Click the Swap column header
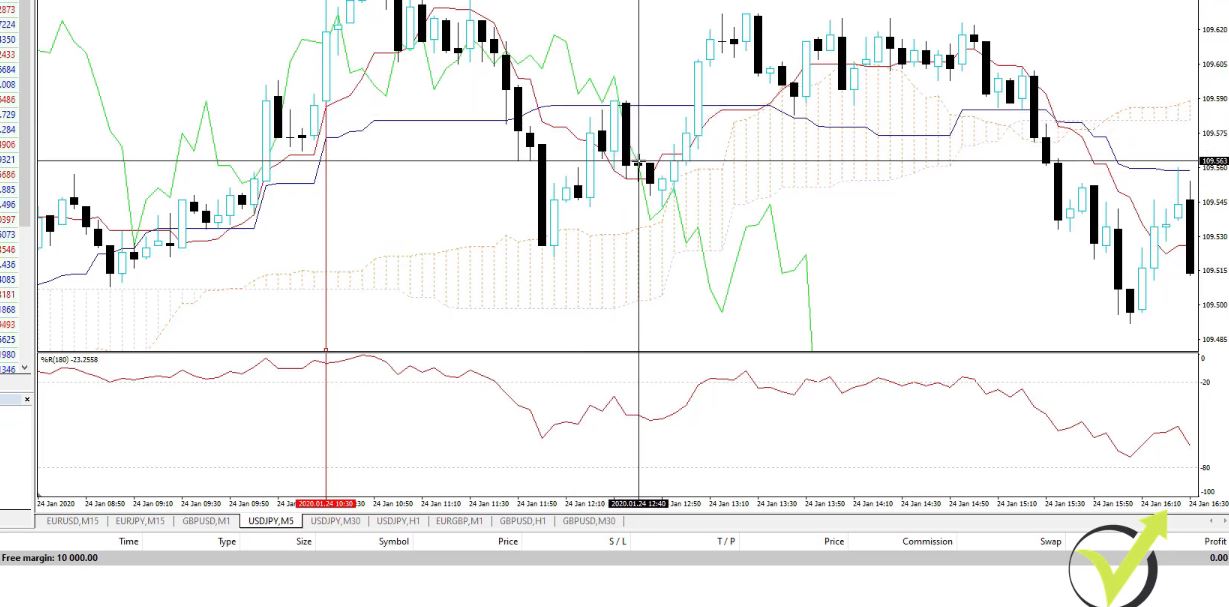 [1050, 541]
